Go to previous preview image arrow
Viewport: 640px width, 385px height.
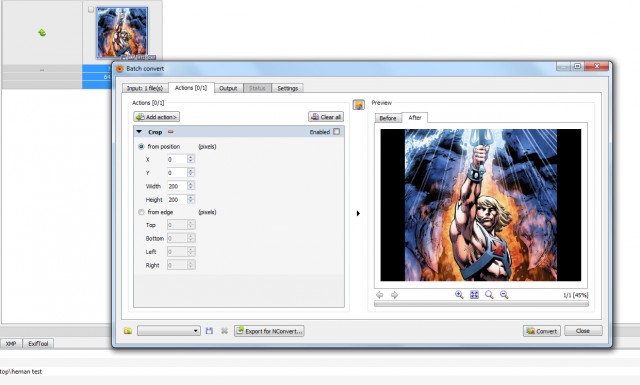pos(380,295)
